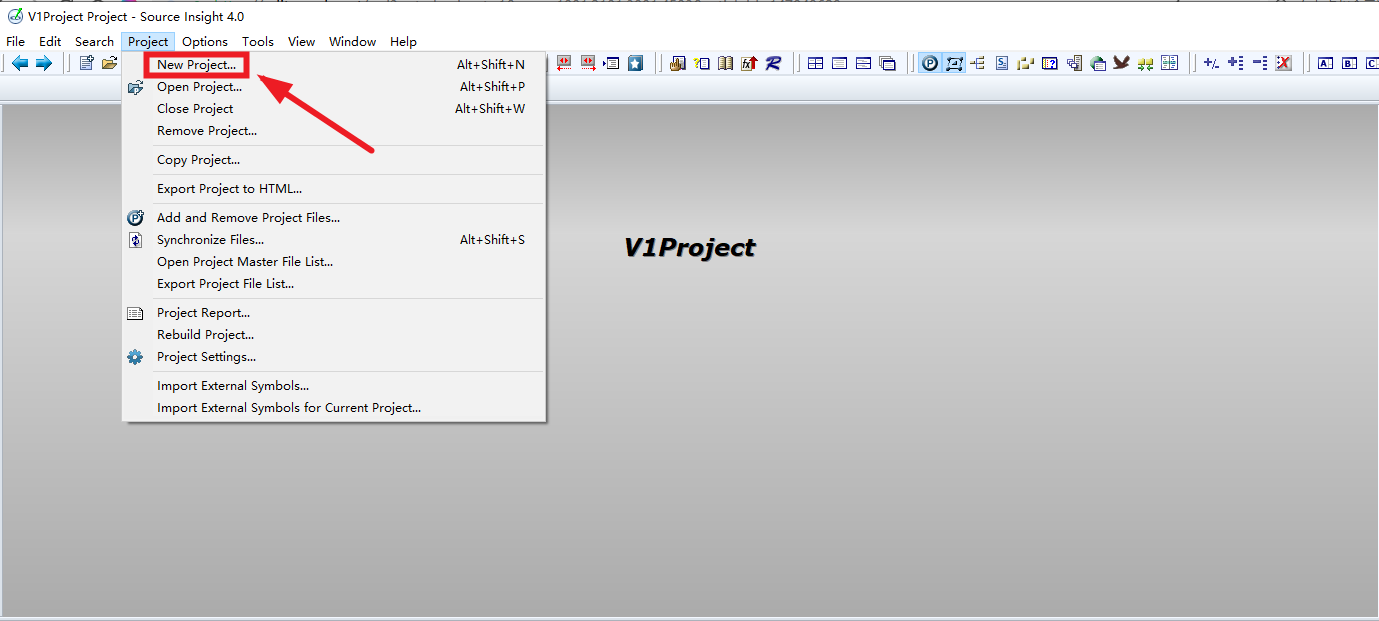Open the Window menu
This screenshot has height=621, width=1379.
tap(352, 41)
